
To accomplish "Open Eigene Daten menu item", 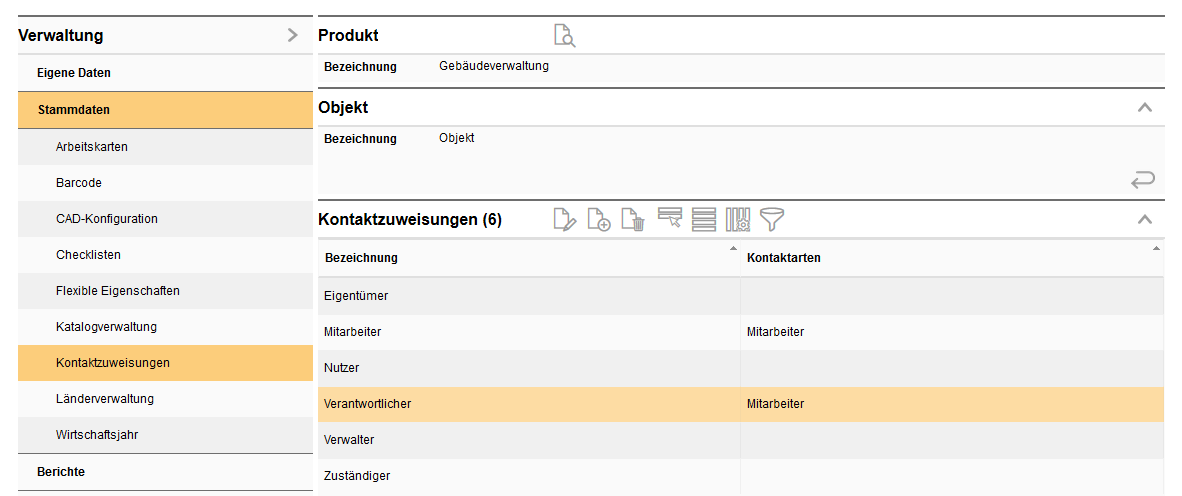I will pyautogui.click(x=74, y=73).
